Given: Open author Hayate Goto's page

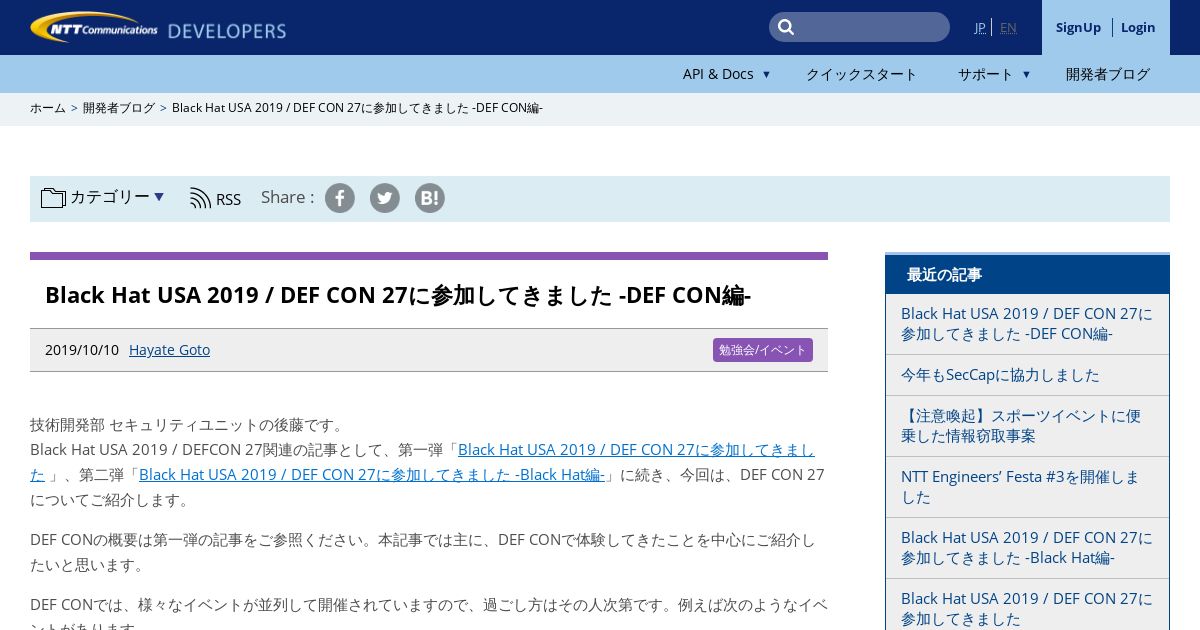Looking at the screenshot, I should 169,350.
